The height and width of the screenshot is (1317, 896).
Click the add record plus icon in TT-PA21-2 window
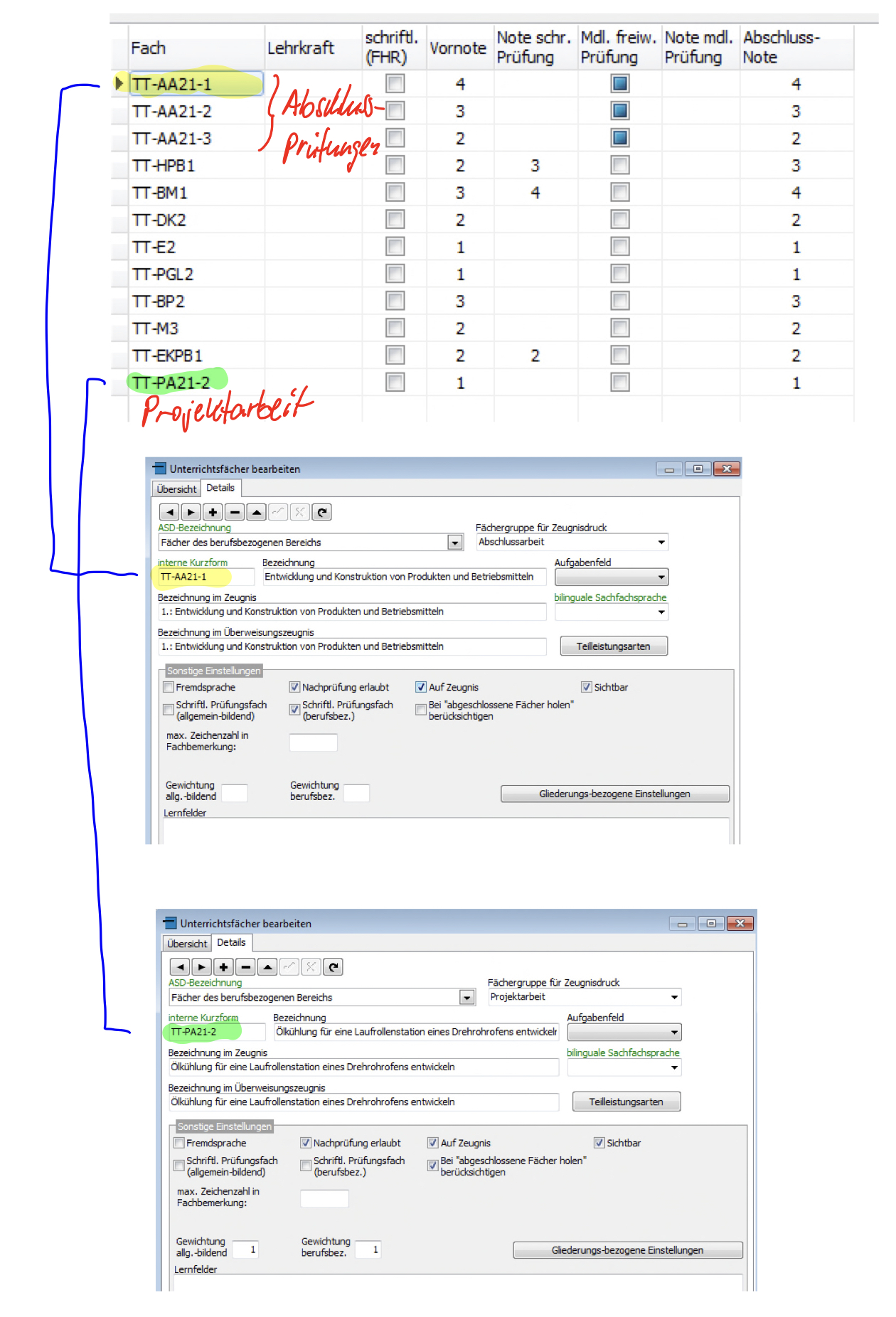click(x=223, y=967)
